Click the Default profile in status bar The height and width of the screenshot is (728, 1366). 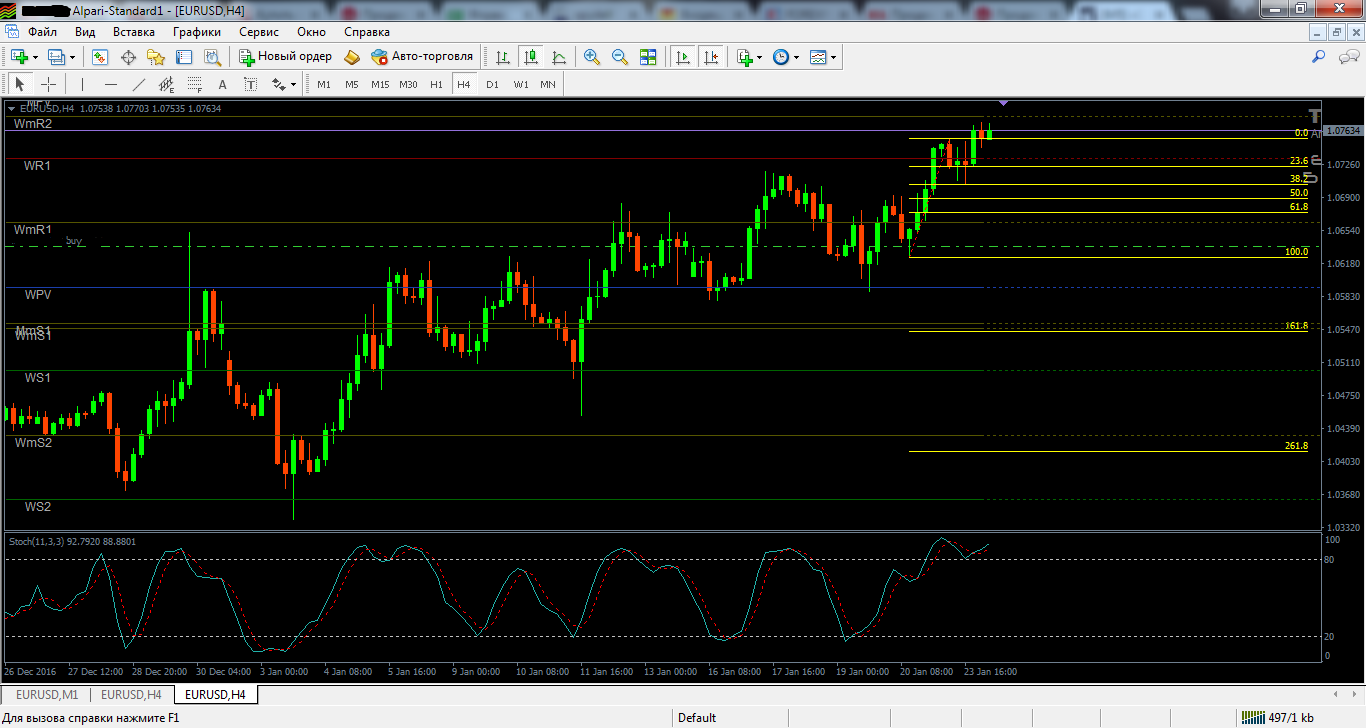click(x=697, y=717)
